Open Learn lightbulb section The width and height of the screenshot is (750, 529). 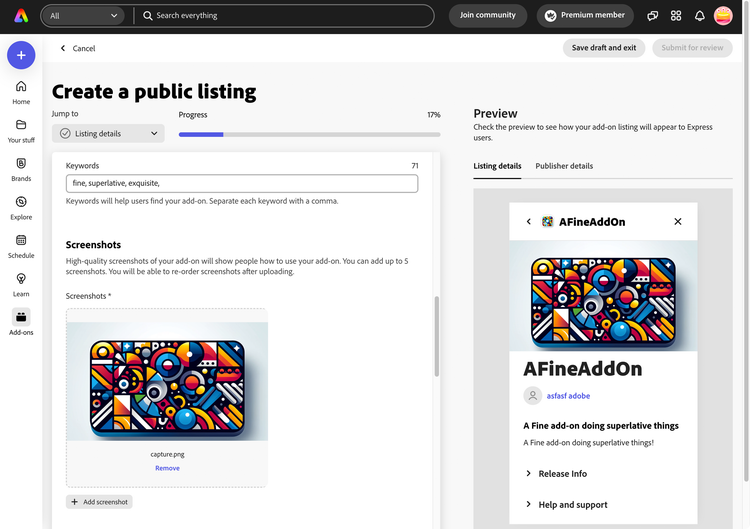21,285
